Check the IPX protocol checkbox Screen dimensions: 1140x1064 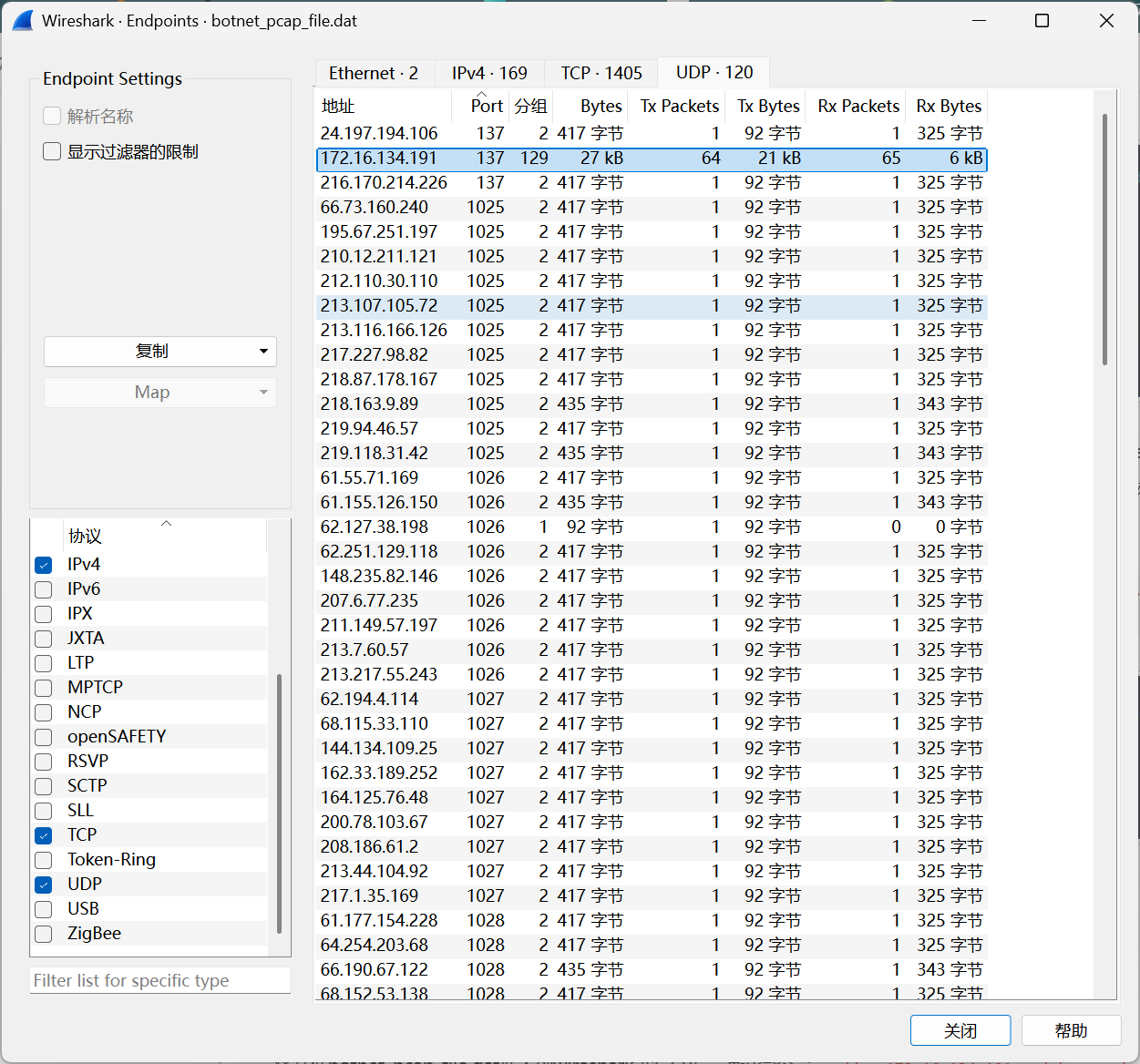tap(44, 614)
